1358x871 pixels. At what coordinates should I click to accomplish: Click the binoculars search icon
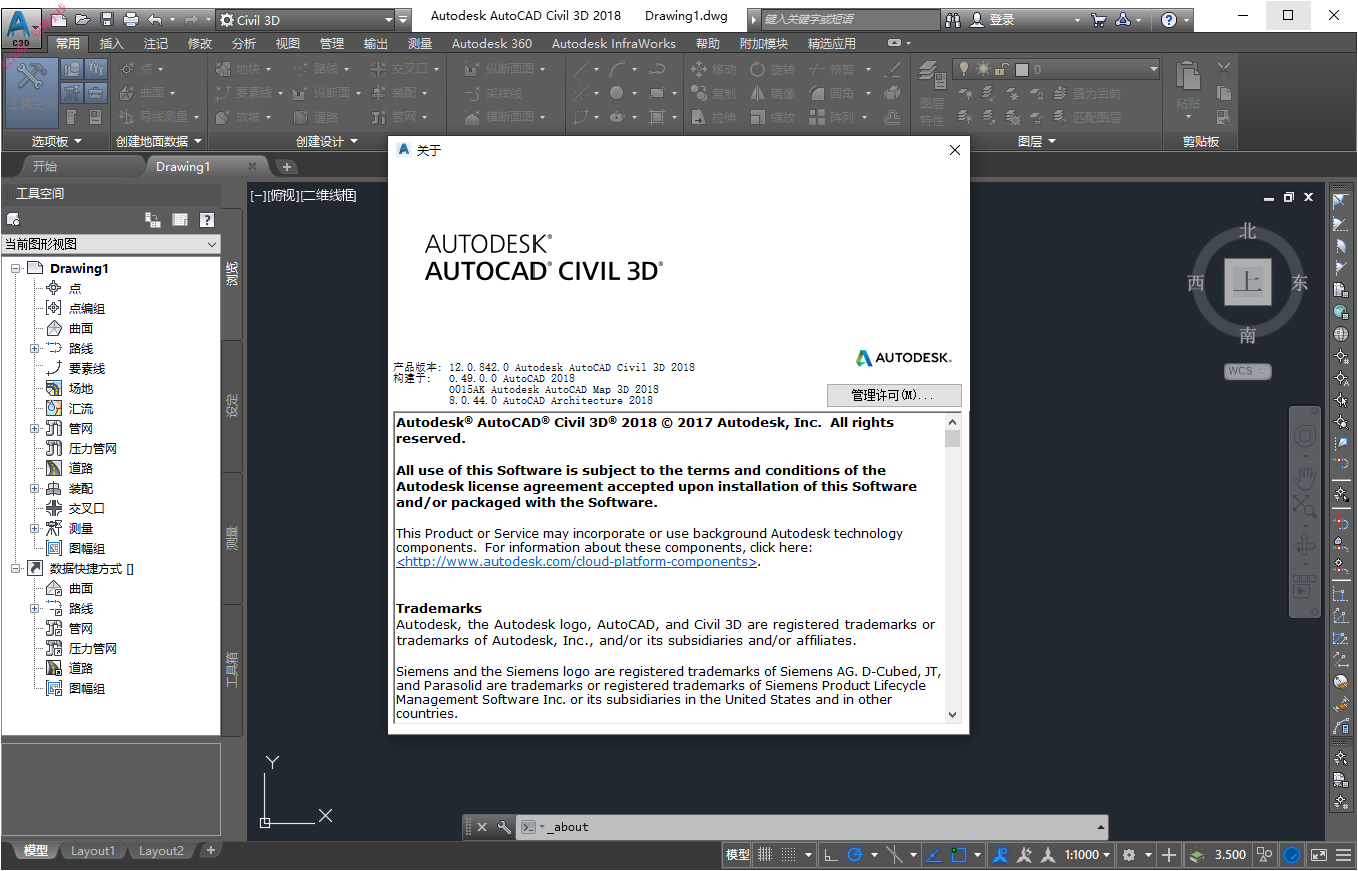pos(952,19)
